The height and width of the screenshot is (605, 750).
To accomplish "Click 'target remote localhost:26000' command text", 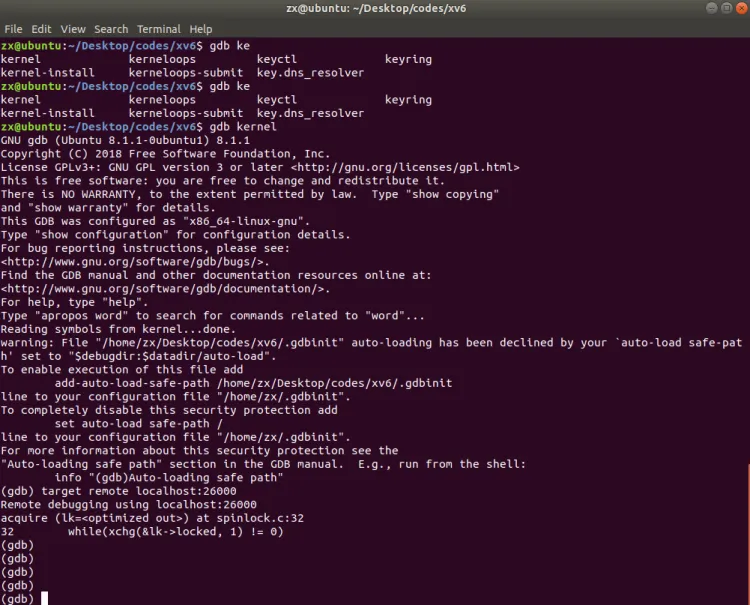I will coord(139,491).
